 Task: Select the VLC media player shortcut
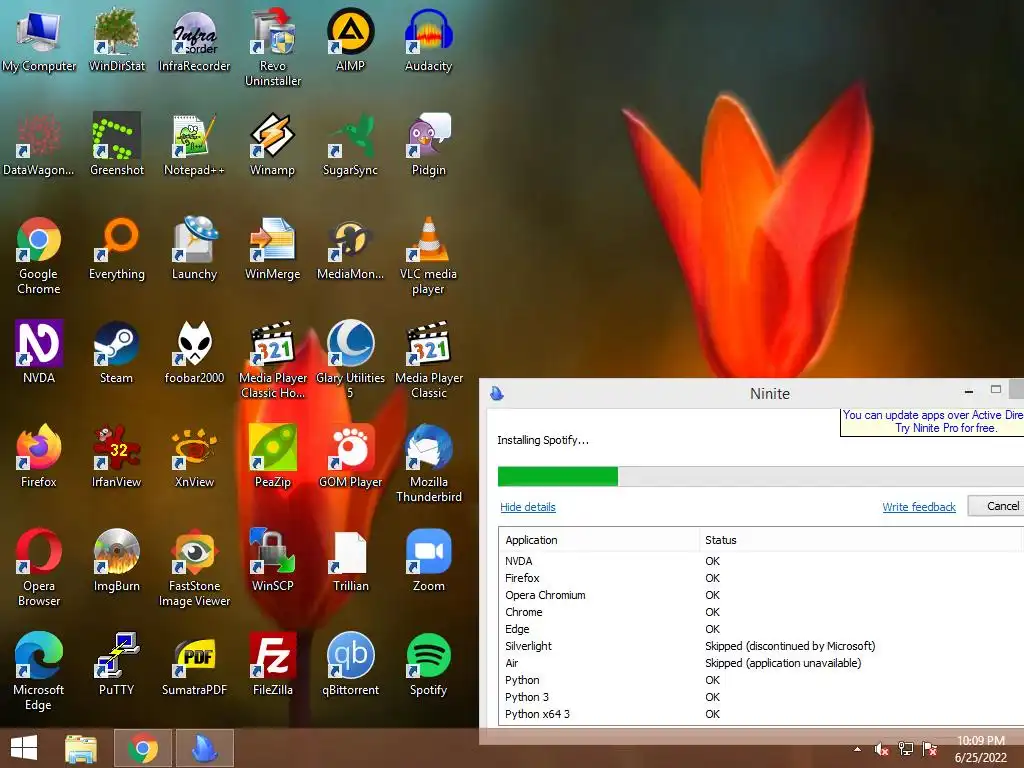coord(428,255)
